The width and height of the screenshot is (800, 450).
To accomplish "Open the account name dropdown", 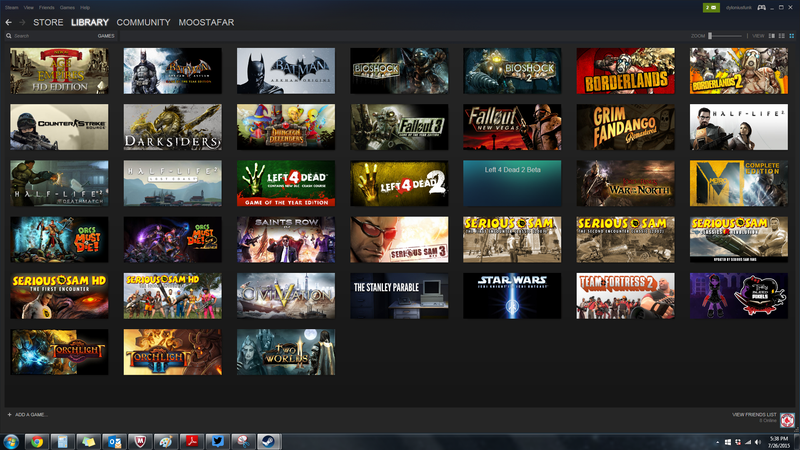I will 738,8.
